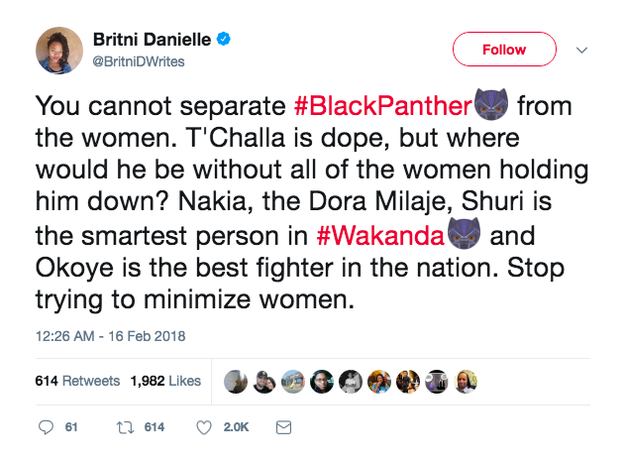Click the panther emoji after #BlackPanther
625x464 pixels.
pos(489,104)
